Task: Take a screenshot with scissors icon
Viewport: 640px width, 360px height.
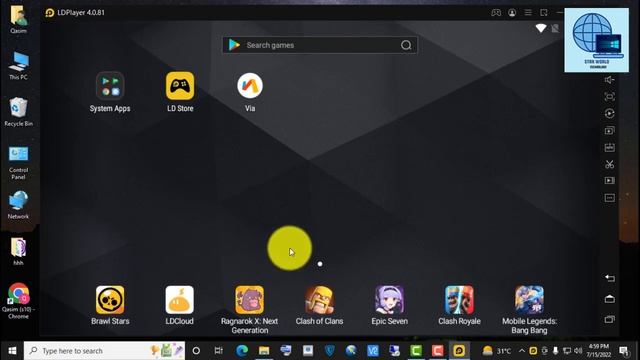Action: (609, 164)
